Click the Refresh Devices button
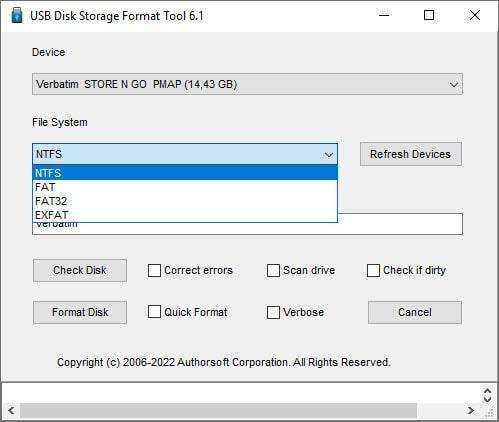 point(411,154)
